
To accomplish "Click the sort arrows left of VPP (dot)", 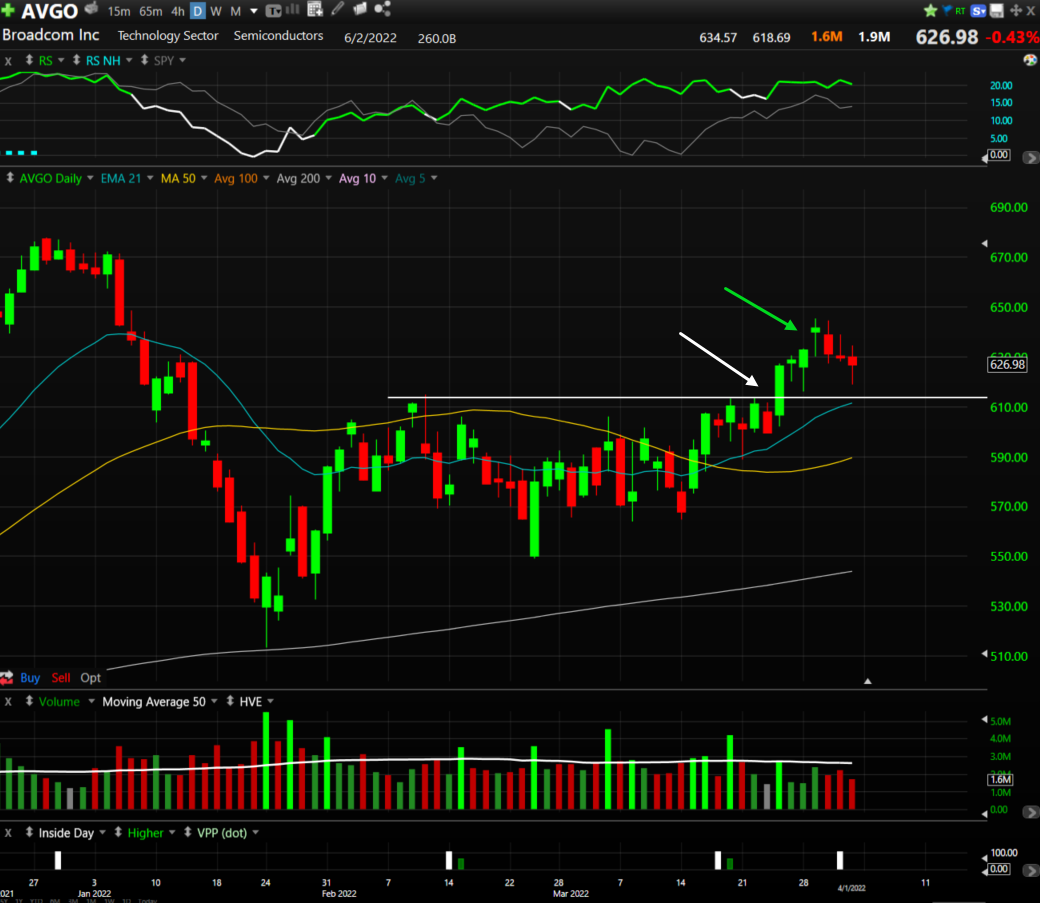I will (188, 832).
